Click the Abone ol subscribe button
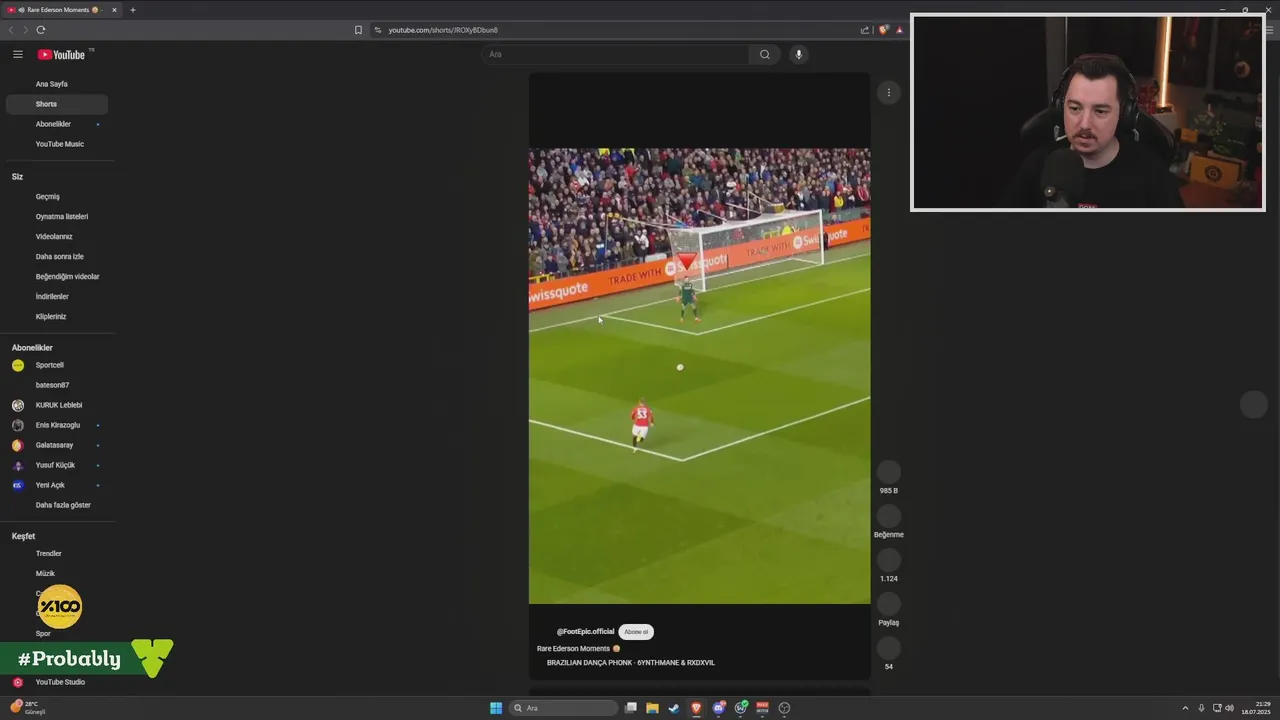This screenshot has width=1280, height=720. point(636,632)
